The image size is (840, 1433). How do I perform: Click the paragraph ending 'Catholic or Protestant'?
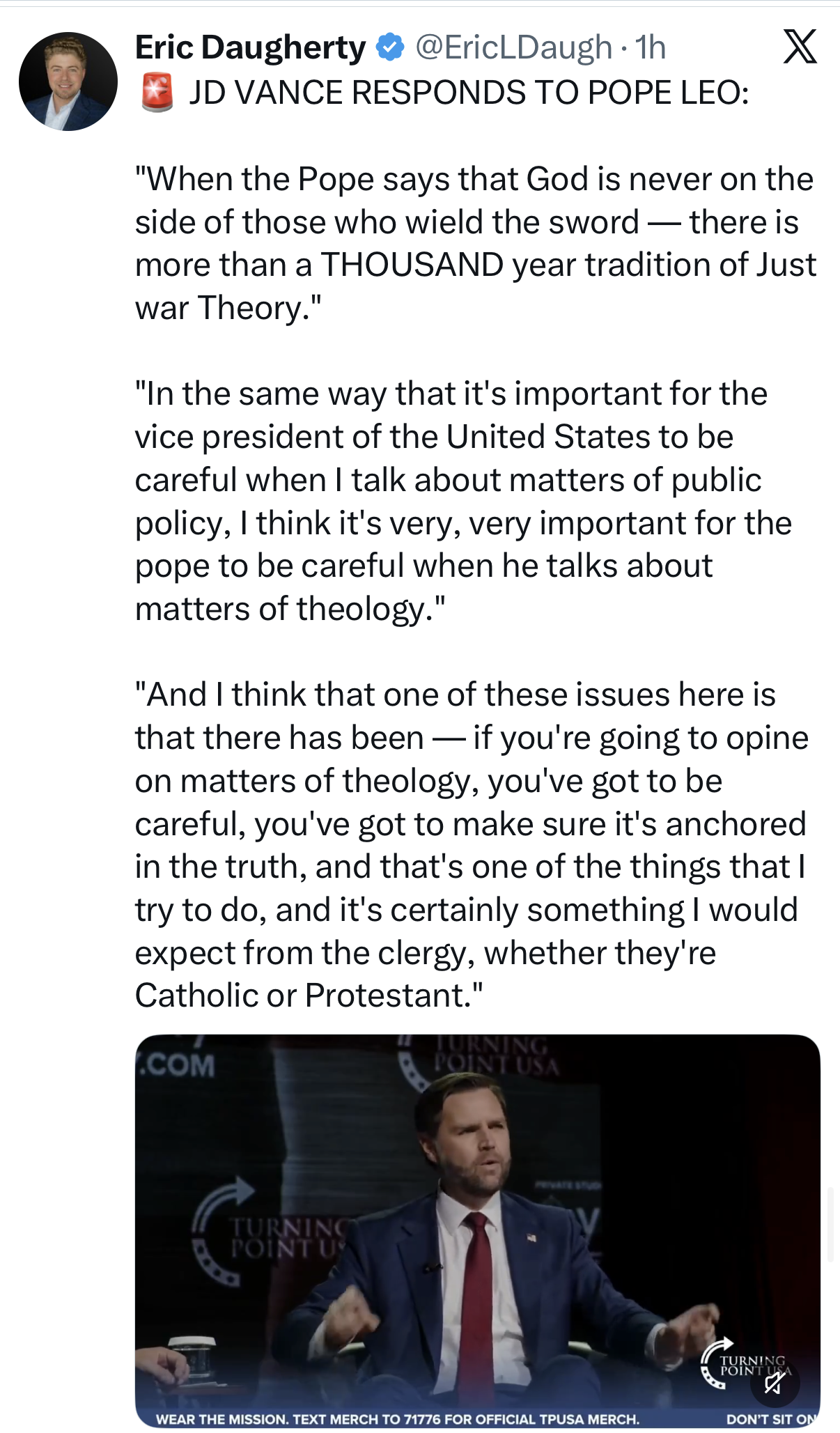[x=472, y=845]
